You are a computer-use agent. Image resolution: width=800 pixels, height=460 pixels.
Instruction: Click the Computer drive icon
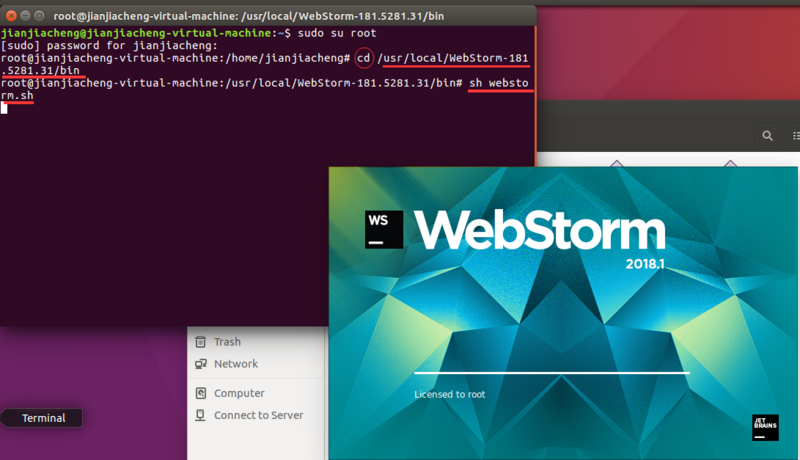pos(201,393)
